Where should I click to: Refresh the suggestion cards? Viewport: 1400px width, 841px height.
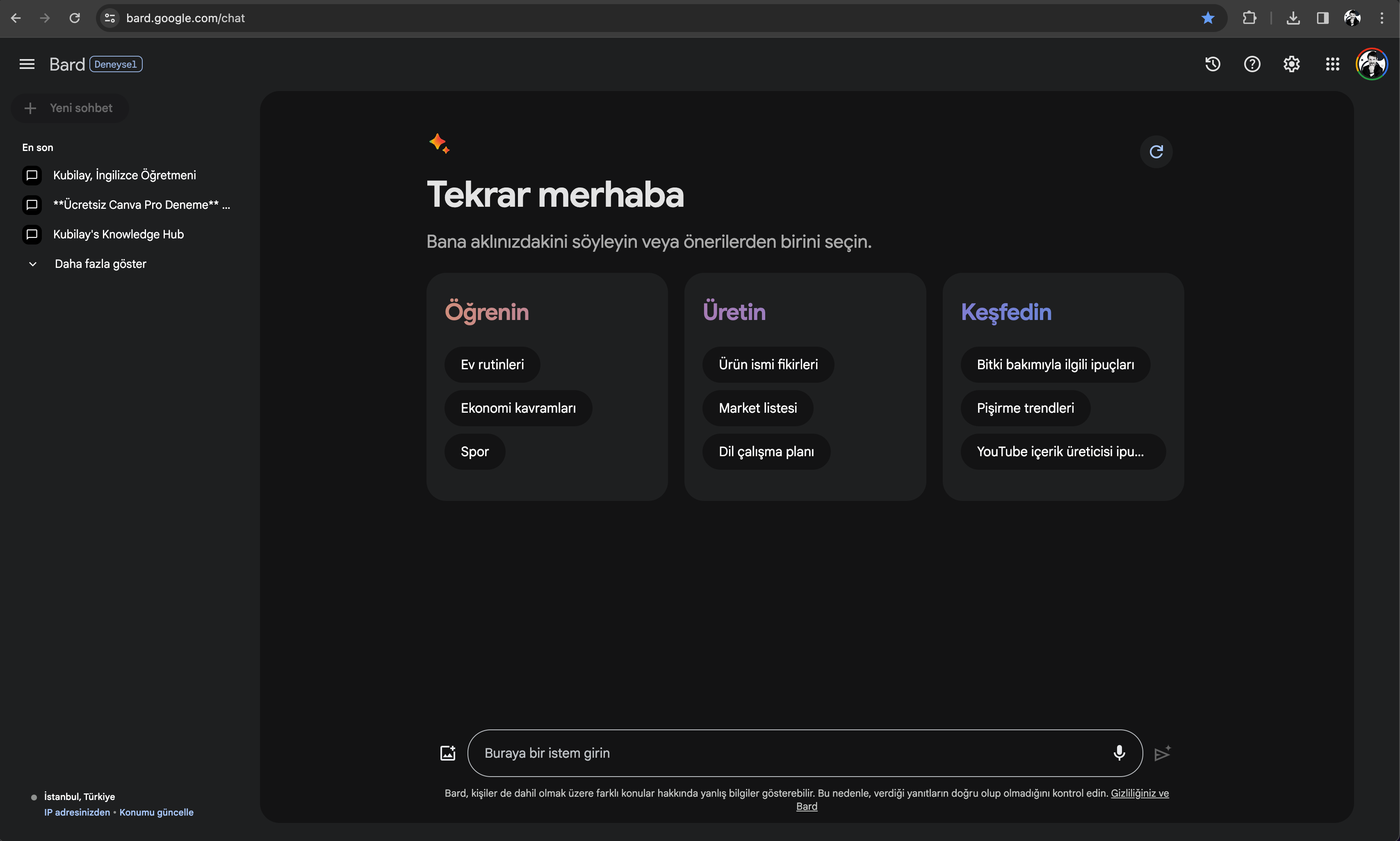(x=1156, y=152)
